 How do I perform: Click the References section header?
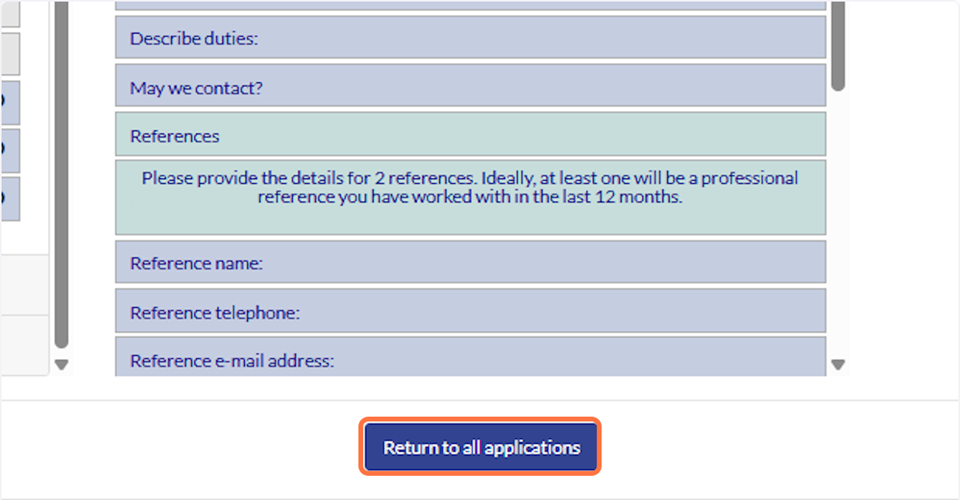[470, 135]
